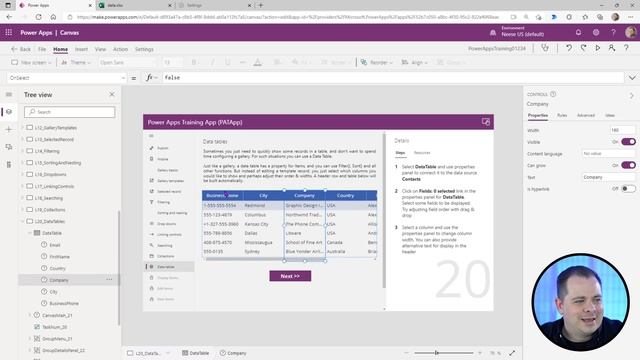Select DataTable in the breadcrumb bar
The width and height of the screenshot is (640, 360).
(x=196, y=353)
